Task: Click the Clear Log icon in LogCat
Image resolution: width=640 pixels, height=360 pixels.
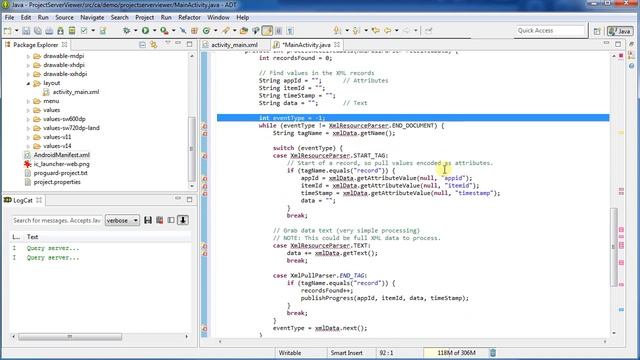Action: pos(159,220)
